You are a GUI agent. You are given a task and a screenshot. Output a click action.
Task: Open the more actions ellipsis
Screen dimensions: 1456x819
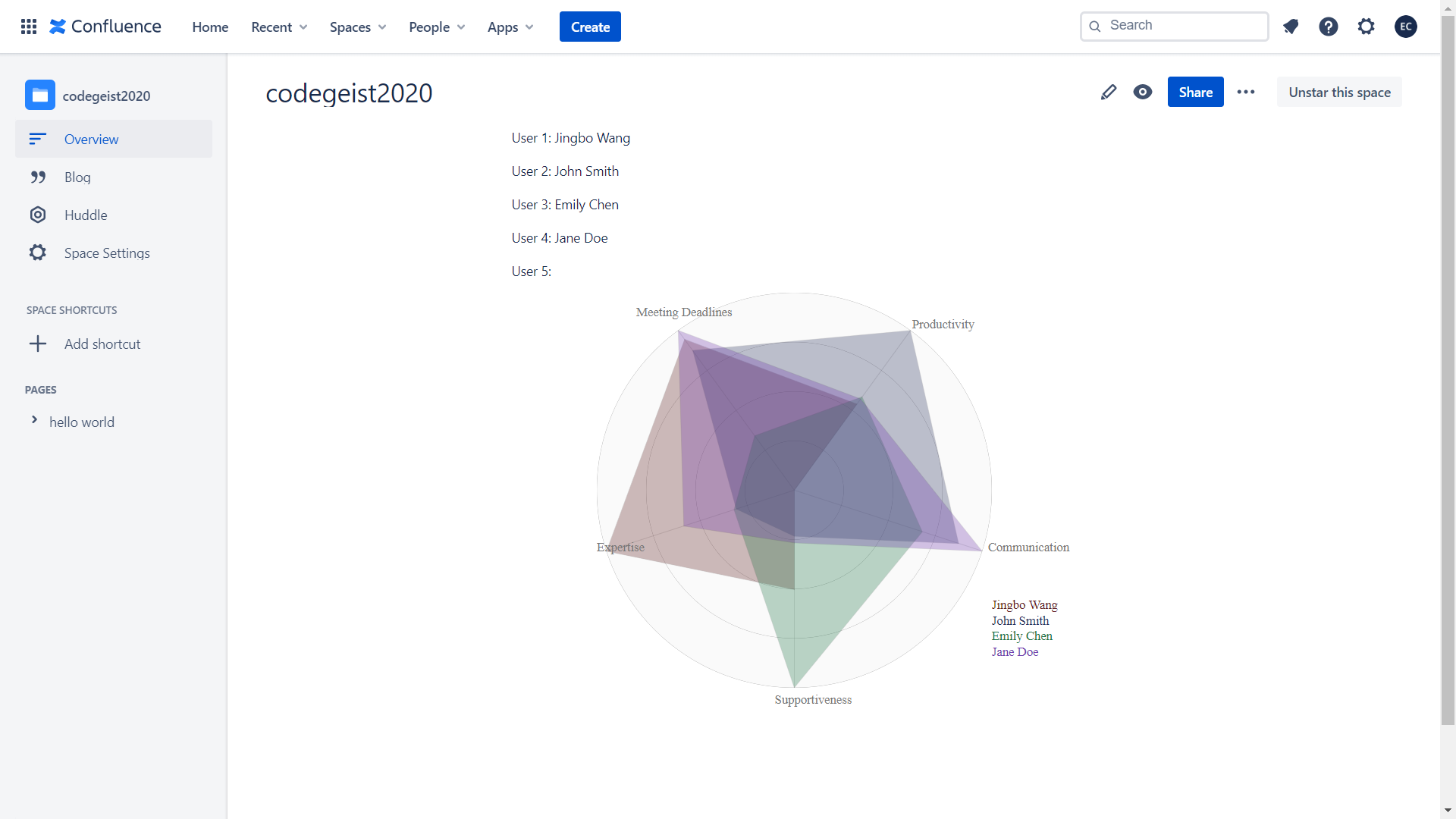click(x=1246, y=93)
